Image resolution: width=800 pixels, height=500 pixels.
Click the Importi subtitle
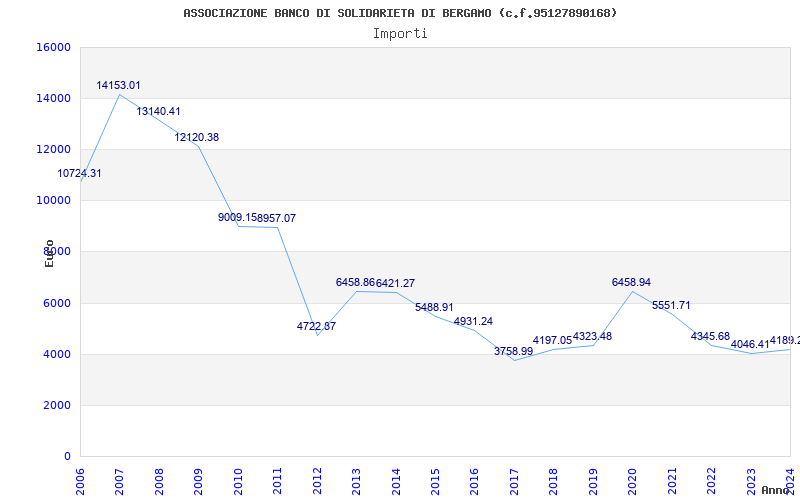click(x=400, y=34)
